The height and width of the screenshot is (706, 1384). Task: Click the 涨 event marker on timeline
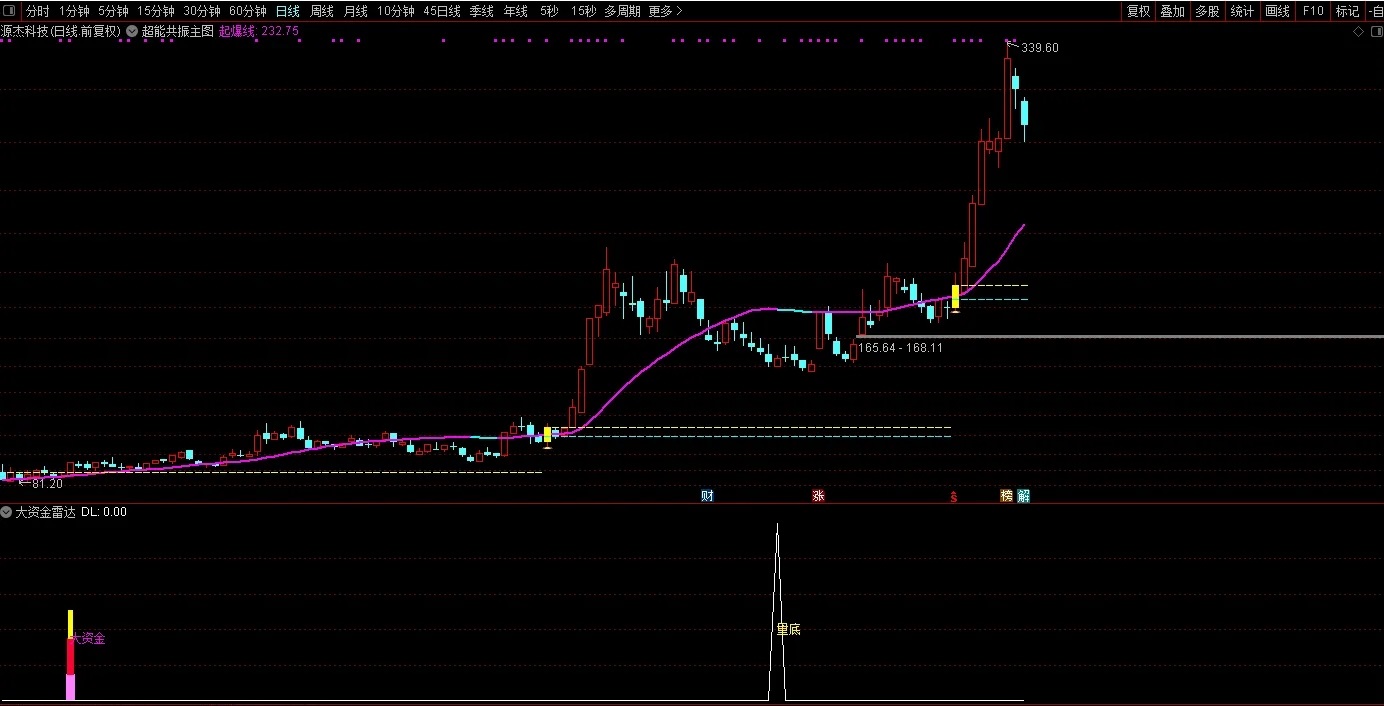point(818,496)
